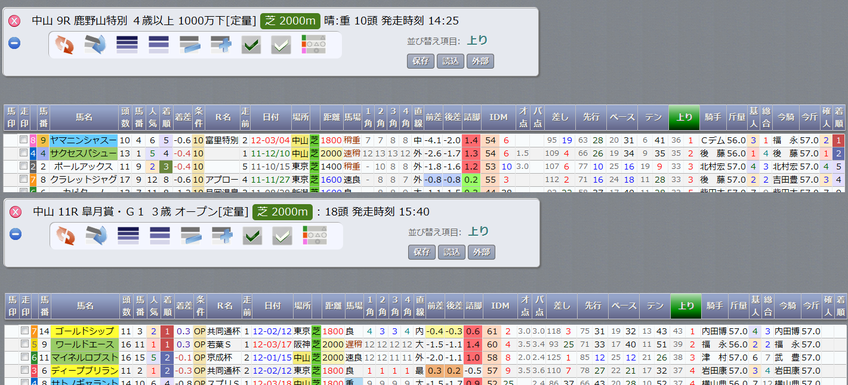This screenshot has height=385, width=848.
Task: Check the box for クラレットジャグ row
Action: [x=23, y=180]
